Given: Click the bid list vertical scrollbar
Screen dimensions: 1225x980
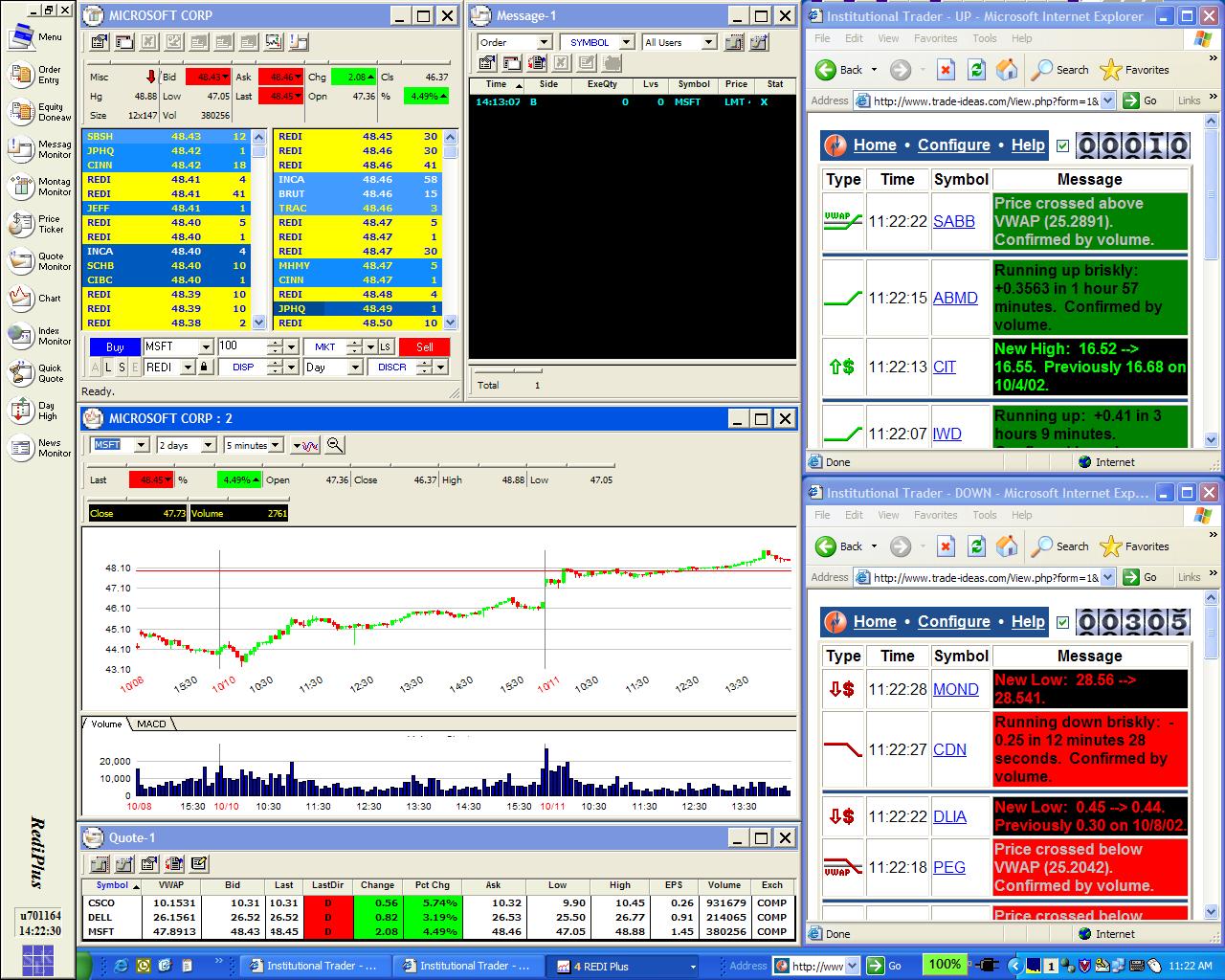Looking at the screenshot, I should coord(259,230).
